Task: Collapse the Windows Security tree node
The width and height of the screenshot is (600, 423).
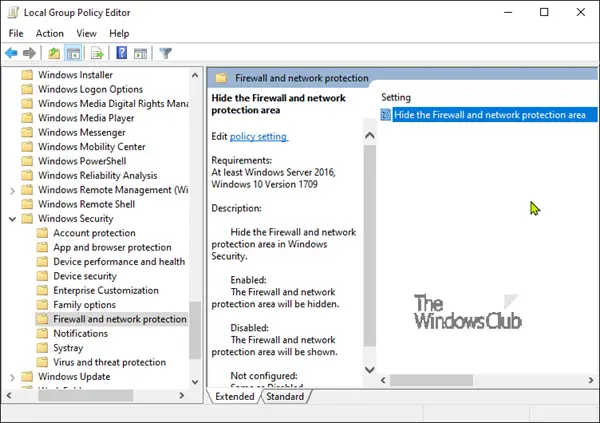Action: [x=12, y=219]
